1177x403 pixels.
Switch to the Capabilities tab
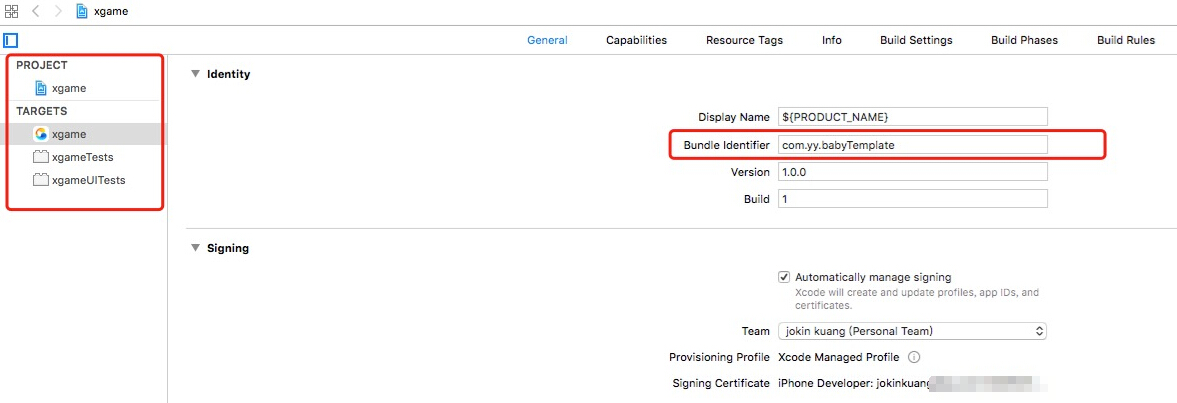pyautogui.click(x=637, y=41)
